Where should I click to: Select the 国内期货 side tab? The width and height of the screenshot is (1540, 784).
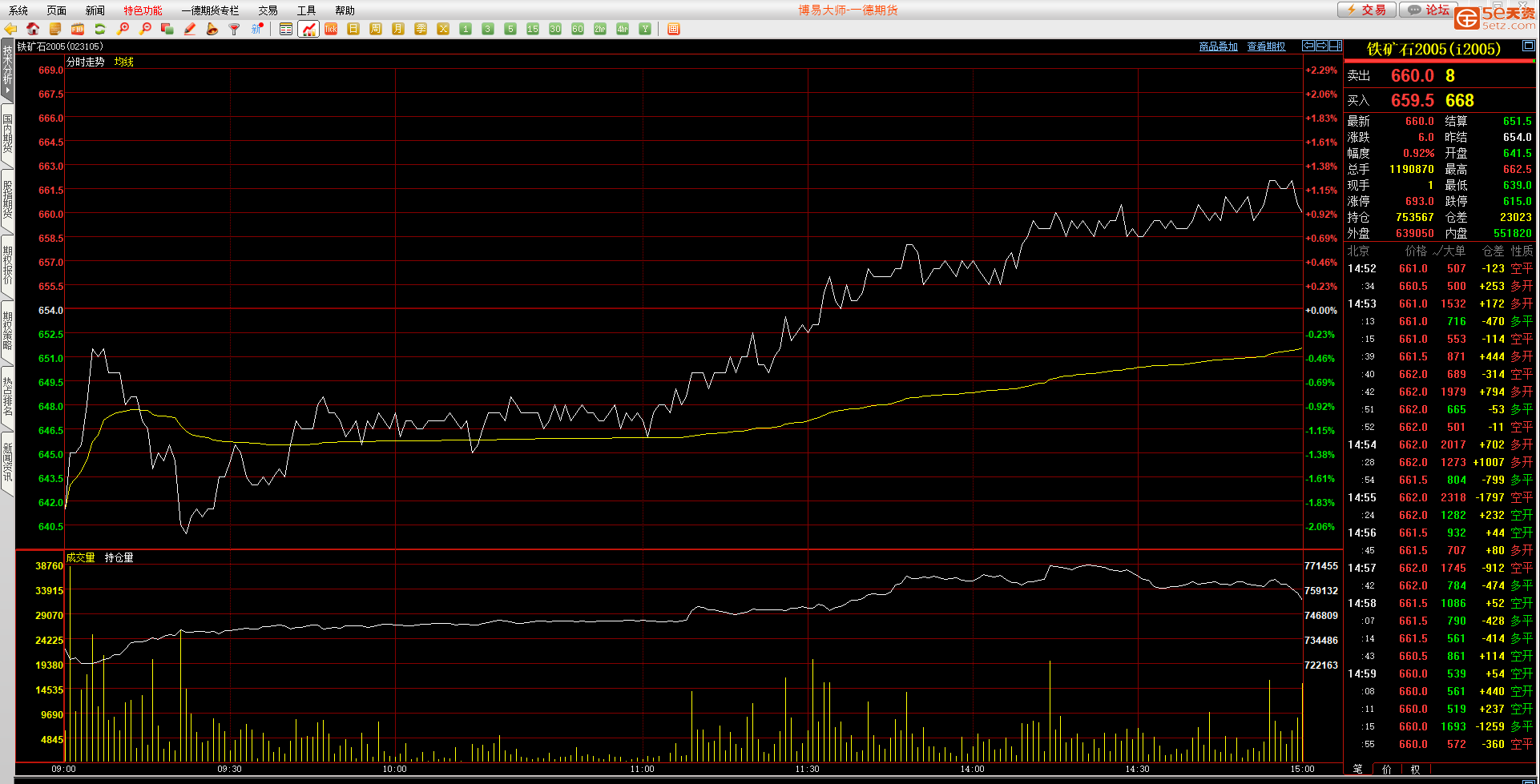[x=7, y=134]
